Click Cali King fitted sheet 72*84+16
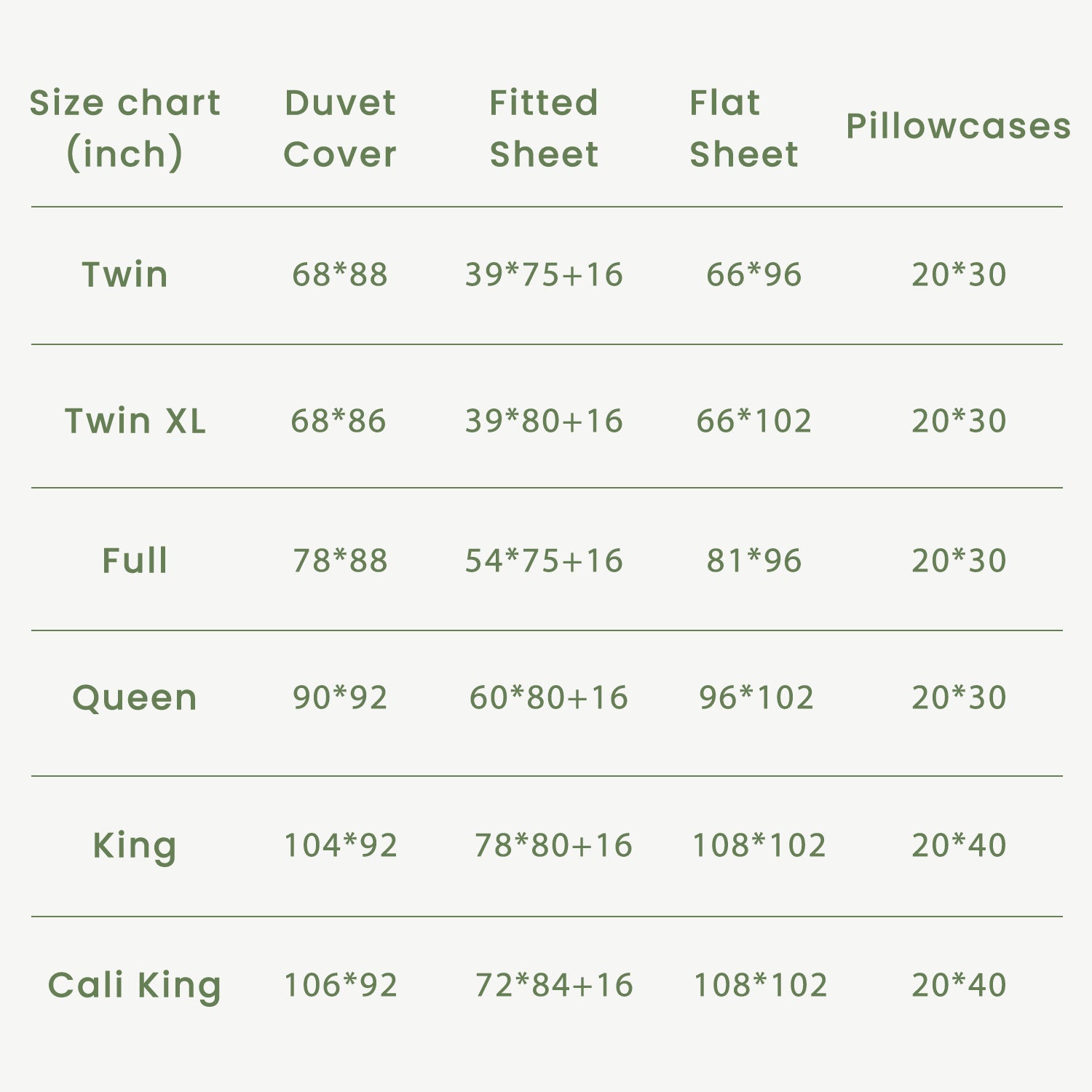 click(554, 985)
